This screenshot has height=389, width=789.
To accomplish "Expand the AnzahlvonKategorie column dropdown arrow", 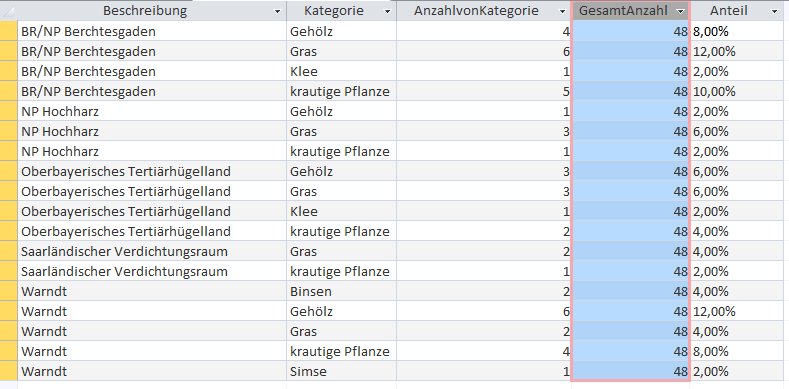I will (x=562, y=11).
